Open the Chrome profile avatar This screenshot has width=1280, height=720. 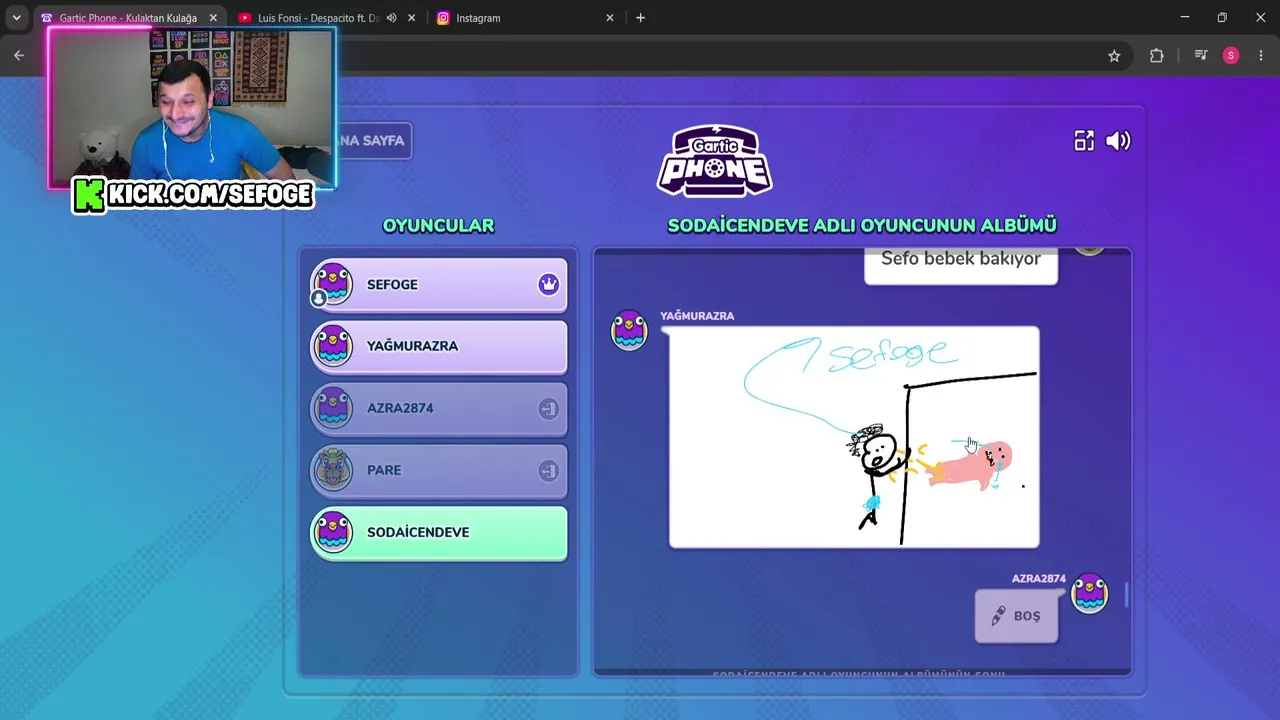point(1231,56)
